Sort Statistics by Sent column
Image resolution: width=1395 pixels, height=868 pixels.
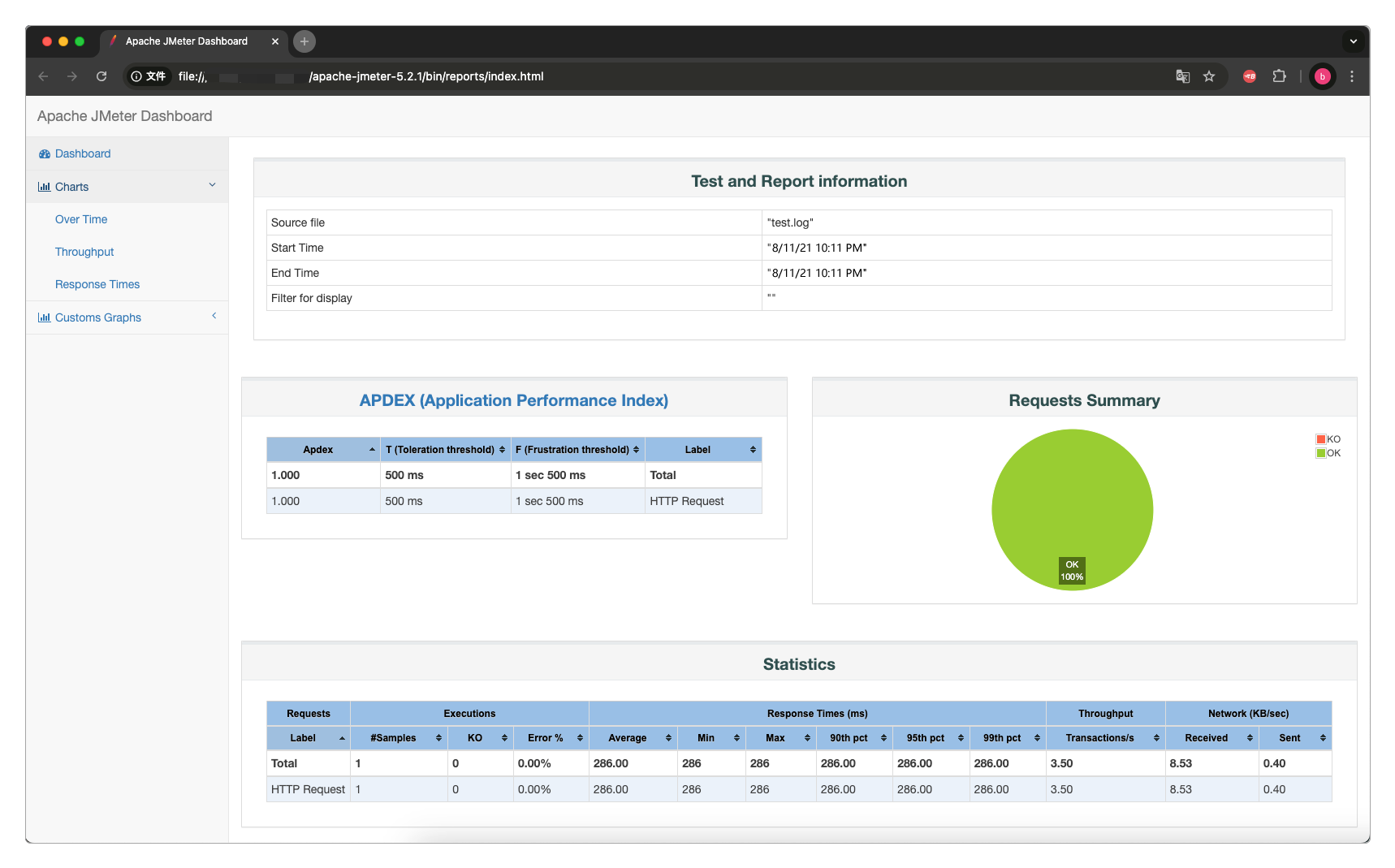coord(1295,738)
